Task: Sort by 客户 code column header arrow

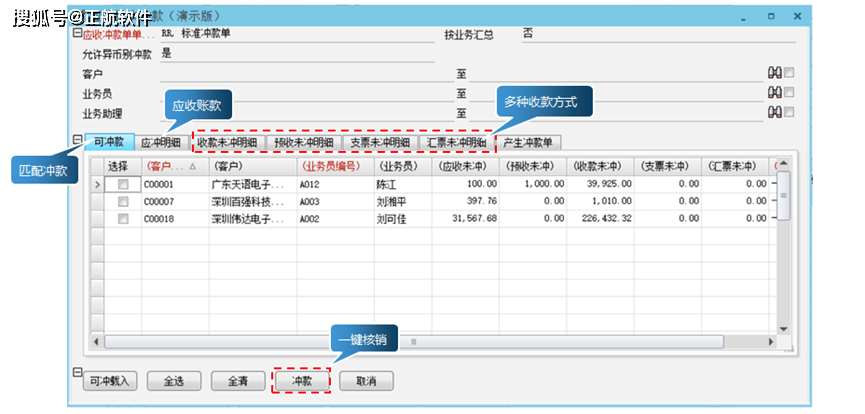Action: click(x=192, y=166)
